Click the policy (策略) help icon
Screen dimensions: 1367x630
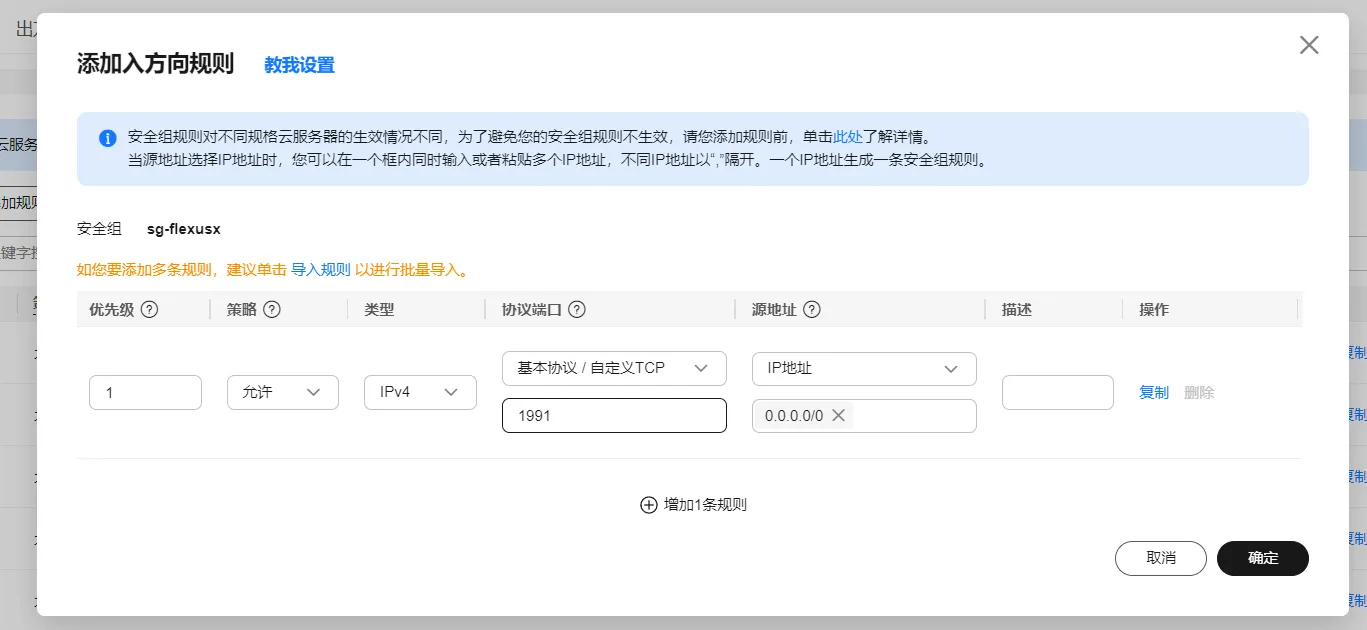coord(271,310)
